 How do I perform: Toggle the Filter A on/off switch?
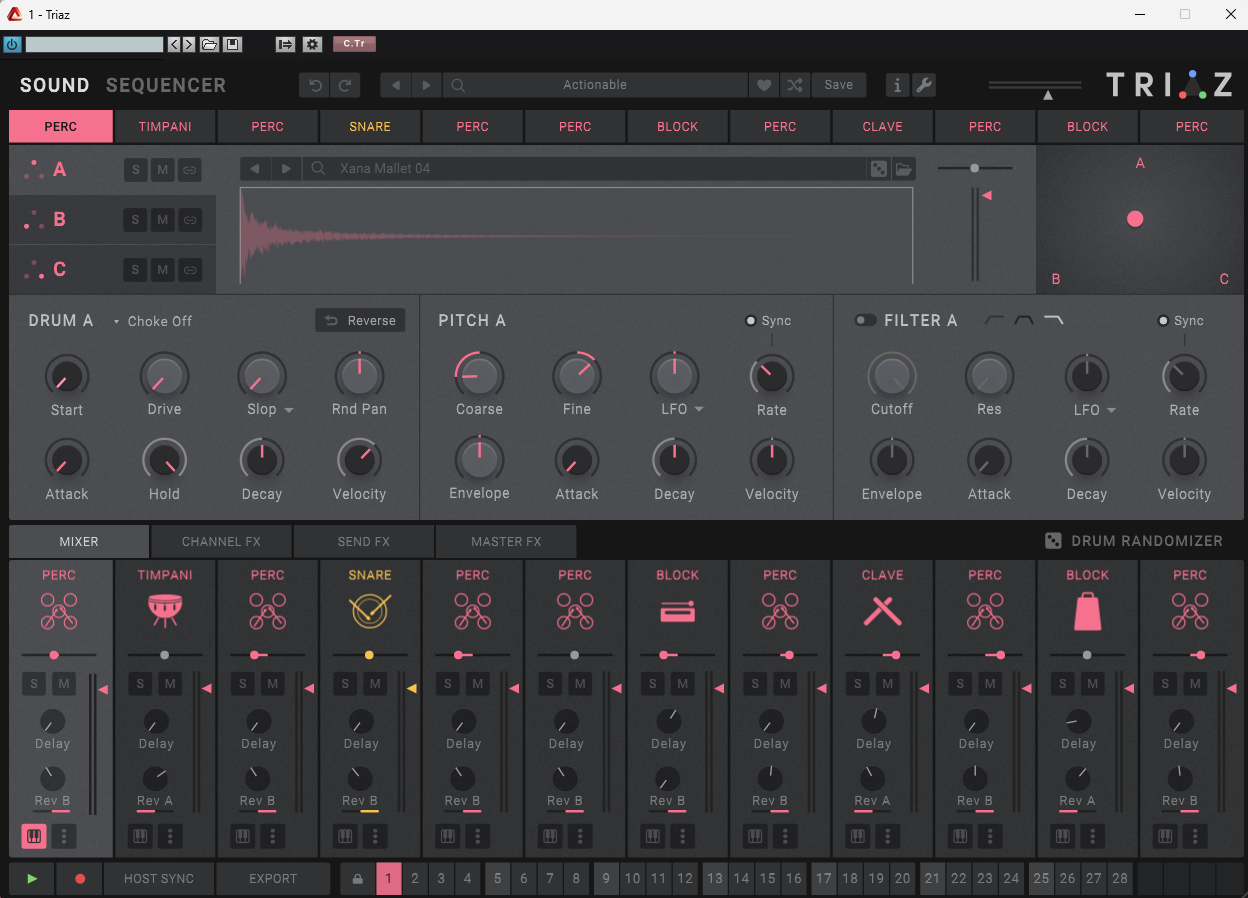click(x=865, y=321)
